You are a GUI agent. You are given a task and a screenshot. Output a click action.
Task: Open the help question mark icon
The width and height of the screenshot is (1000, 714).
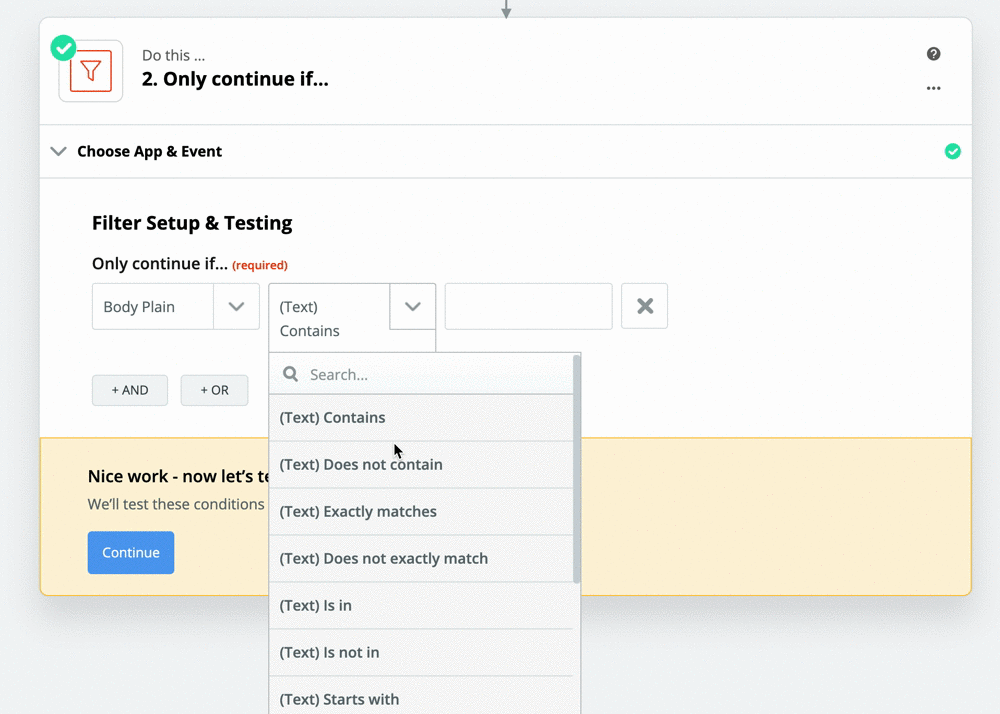point(933,54)
